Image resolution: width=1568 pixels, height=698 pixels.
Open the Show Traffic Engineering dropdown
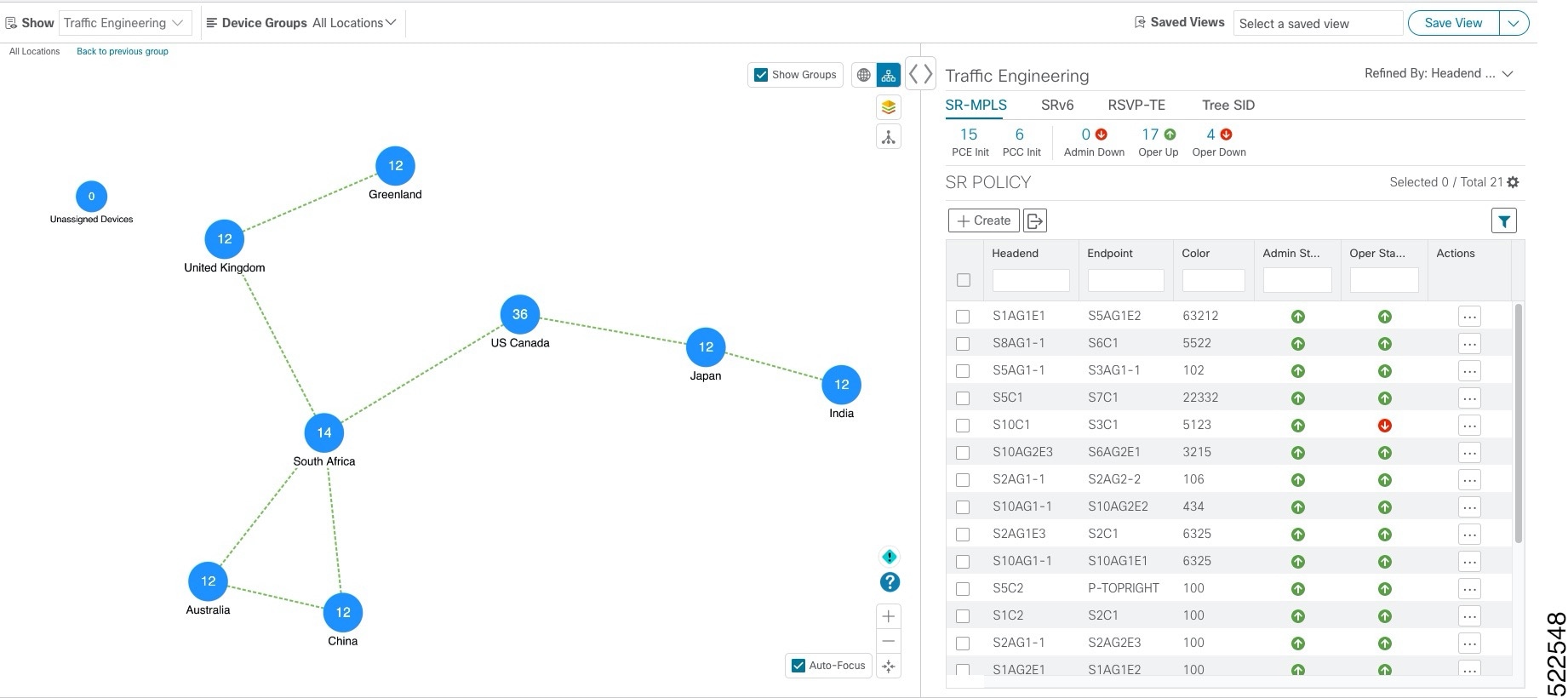pos(124,23)
